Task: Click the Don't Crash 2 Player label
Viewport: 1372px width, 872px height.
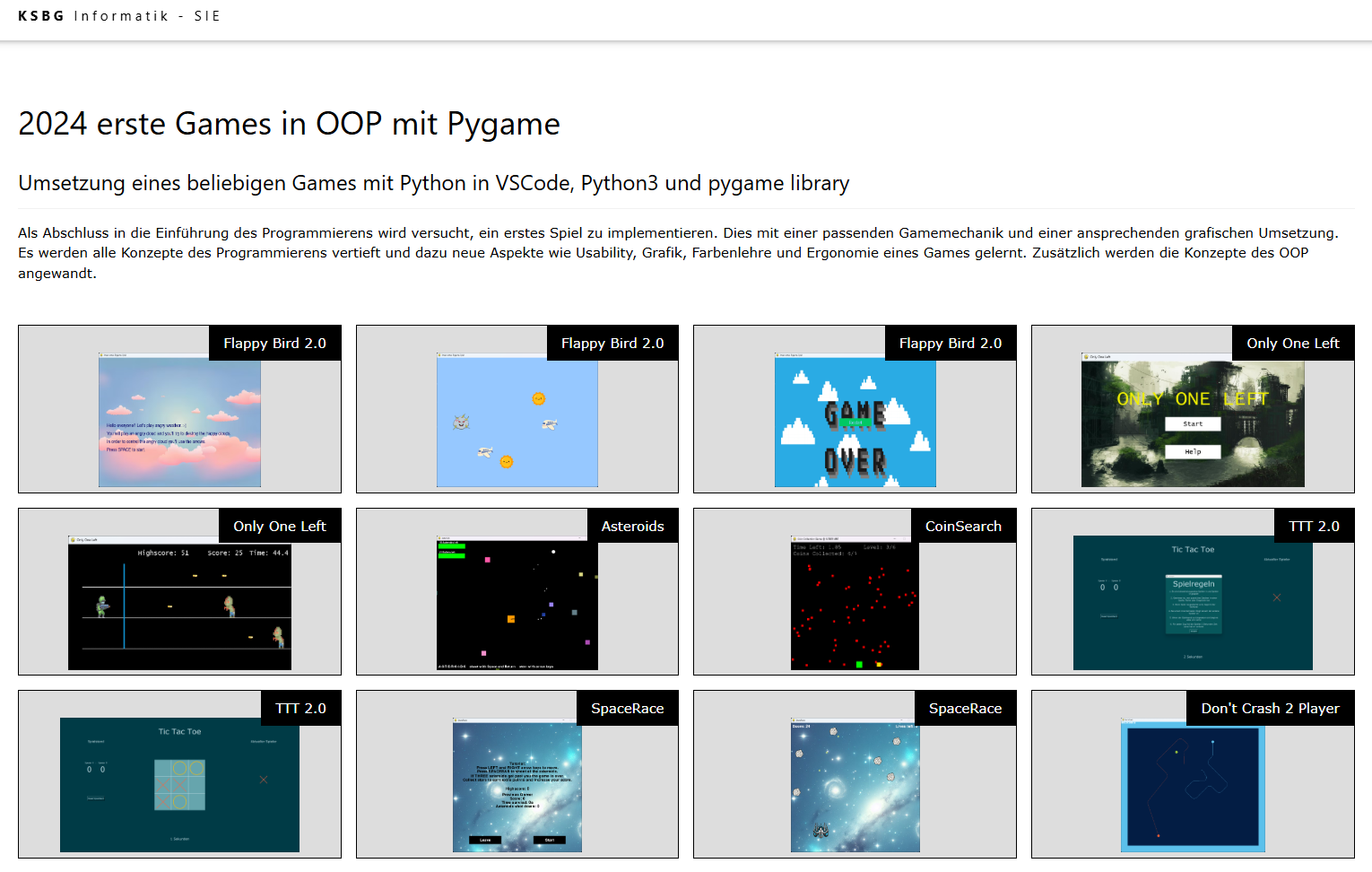Action: (x=1271, y=708)
